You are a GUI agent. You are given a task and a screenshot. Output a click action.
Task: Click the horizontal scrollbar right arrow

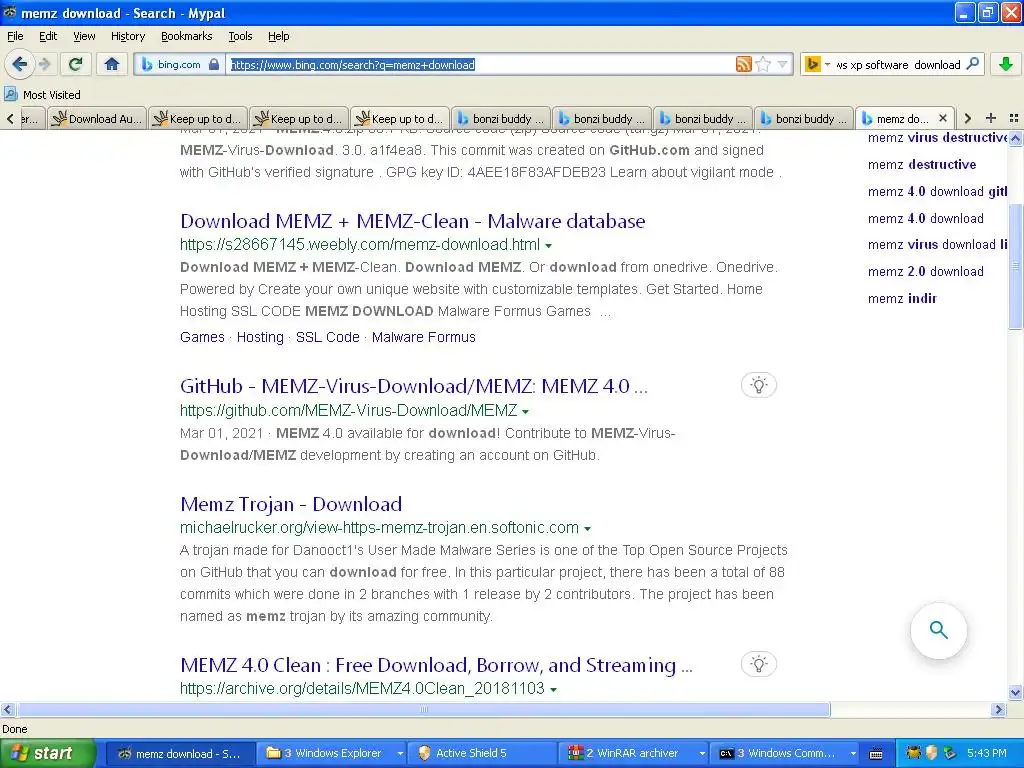(998, 709)
